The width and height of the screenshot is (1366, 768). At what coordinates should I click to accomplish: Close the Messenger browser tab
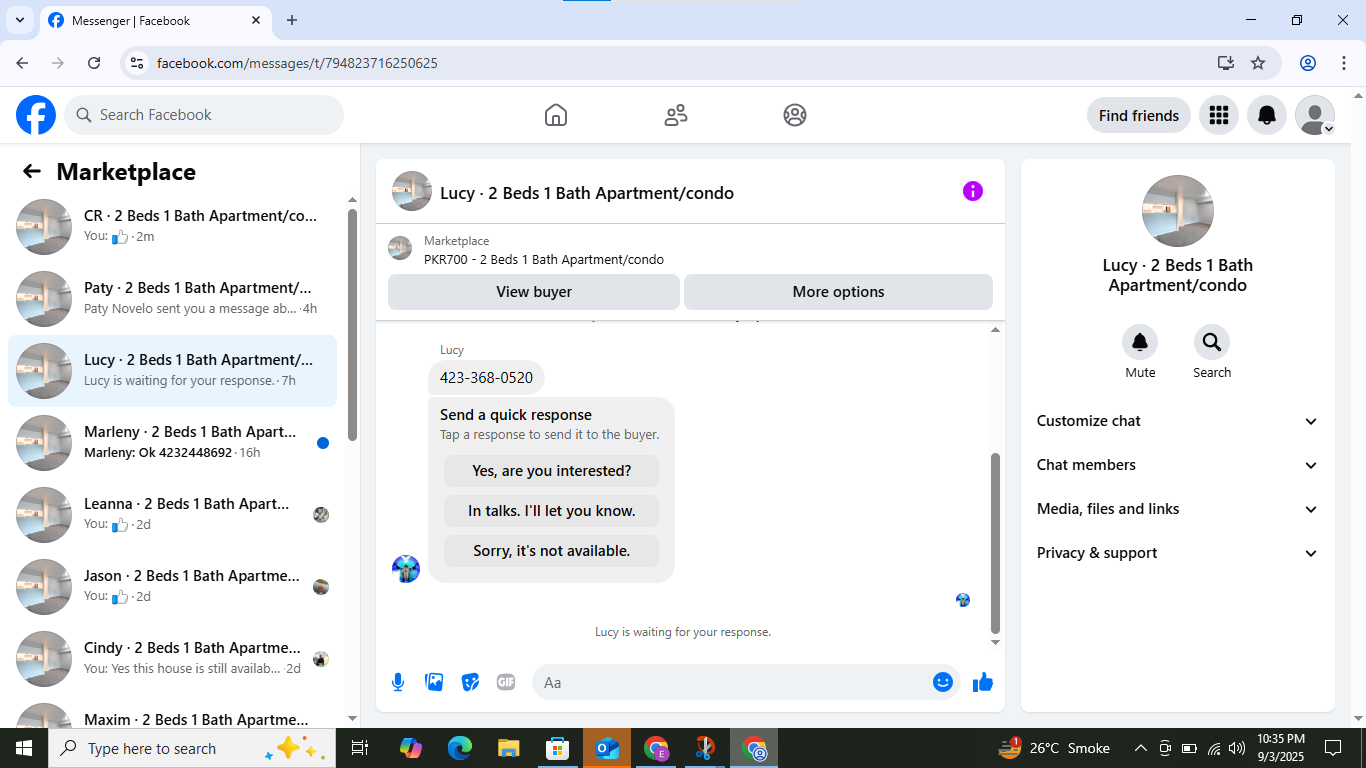click(x=256, y=20)
